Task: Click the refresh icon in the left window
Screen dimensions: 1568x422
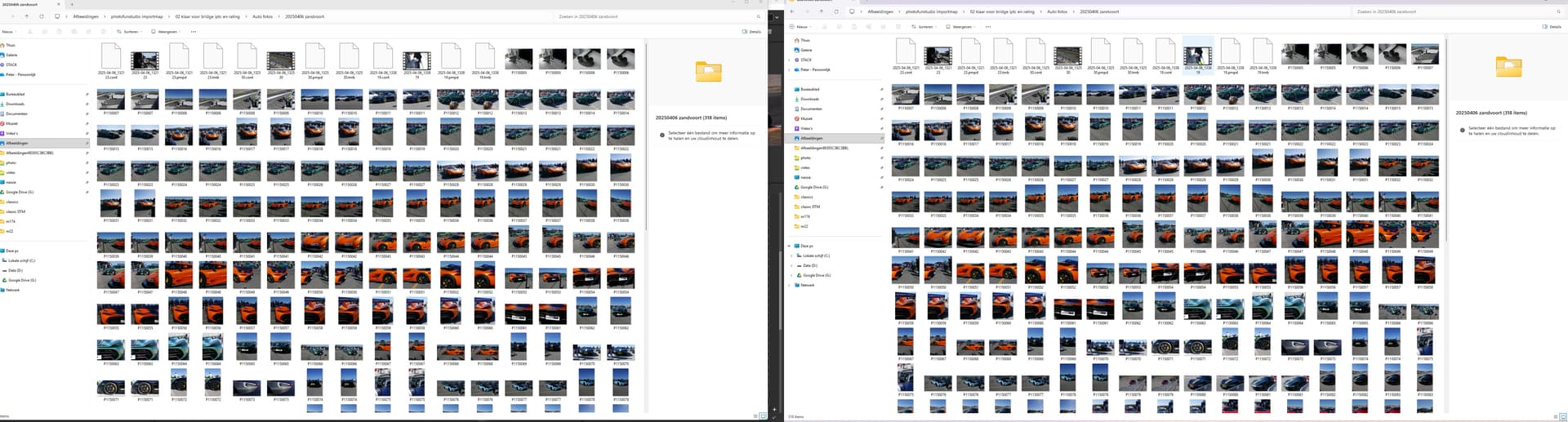Action: coord(41,16)
